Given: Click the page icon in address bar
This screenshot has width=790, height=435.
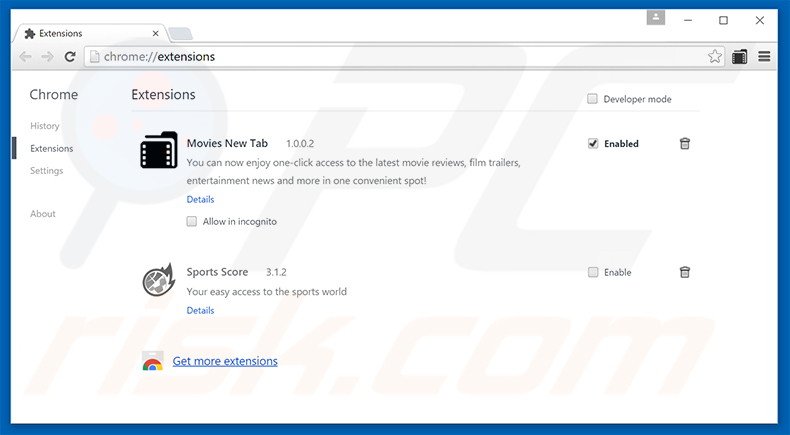Looking at the screenshot, I should point(94,57).
